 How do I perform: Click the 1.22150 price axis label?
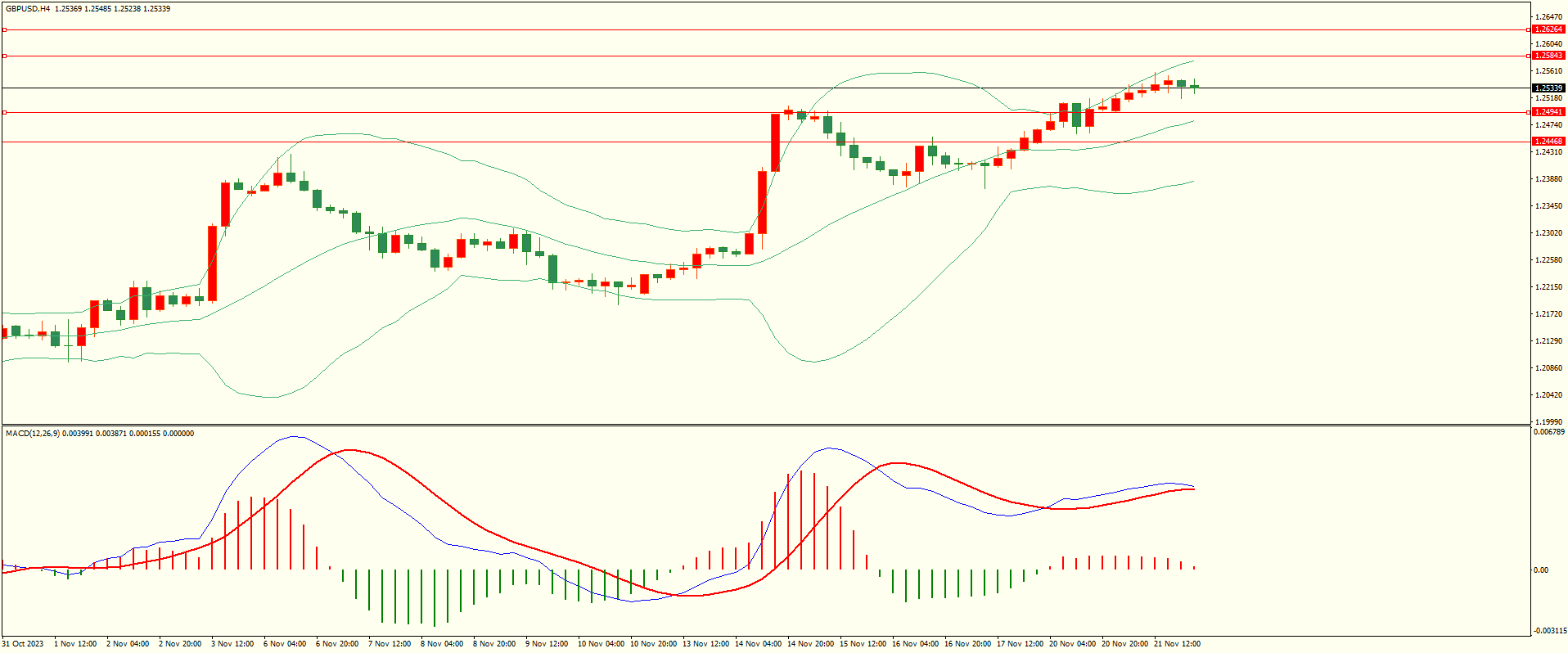pyautogui.click(x=1549, y=287)
